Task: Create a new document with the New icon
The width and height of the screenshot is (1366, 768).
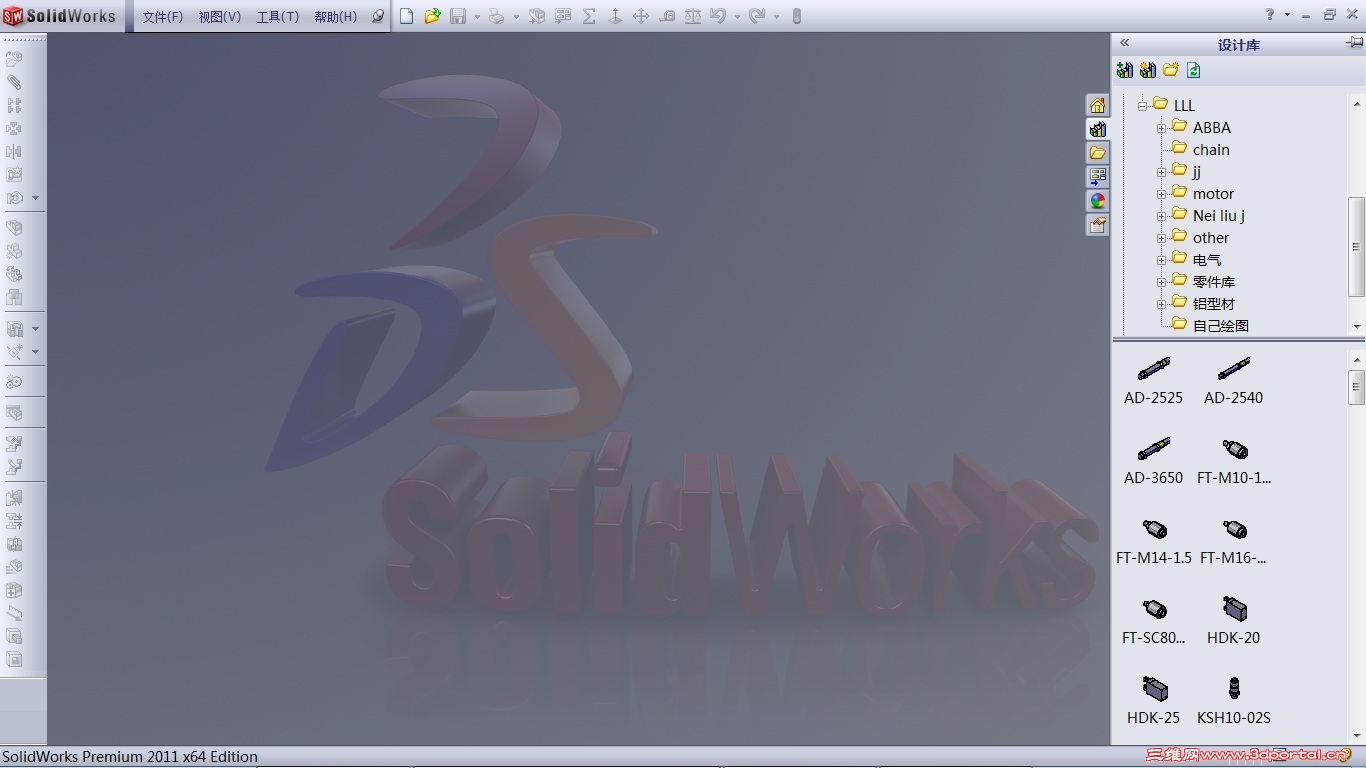Action: click(406, 16)
